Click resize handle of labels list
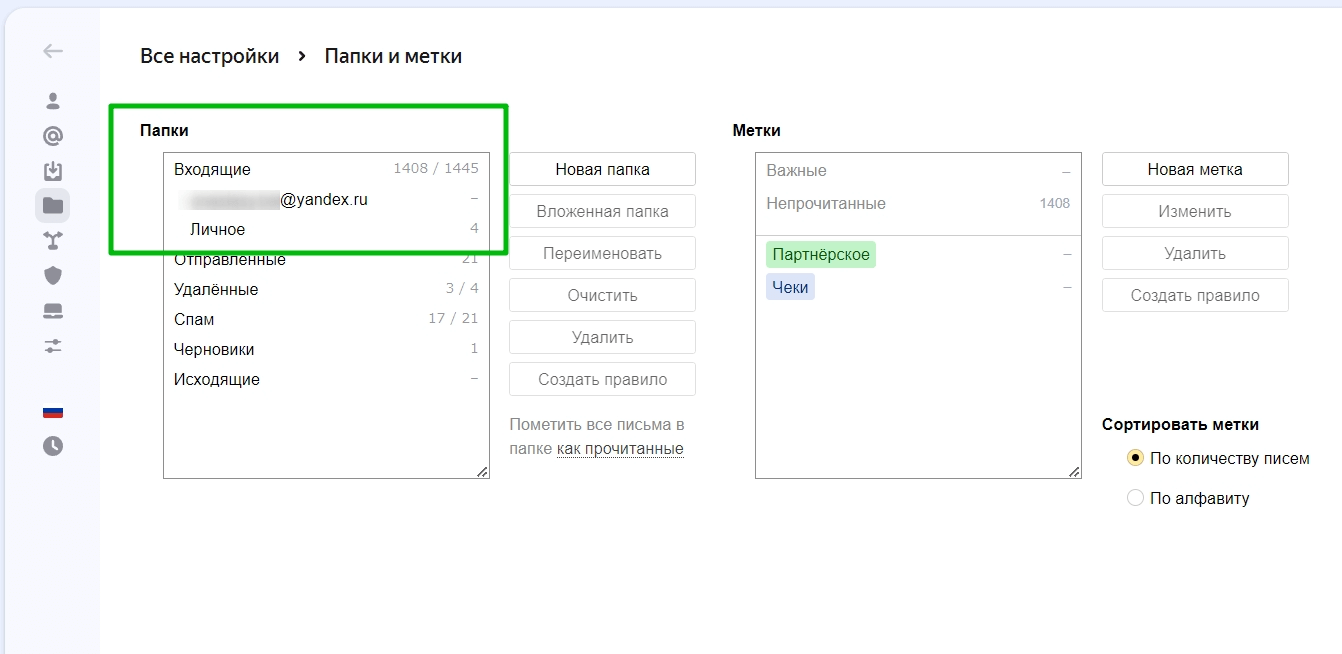This screenshot has height=654, width=1342. pyautogui.click(x=1075, y=472)
